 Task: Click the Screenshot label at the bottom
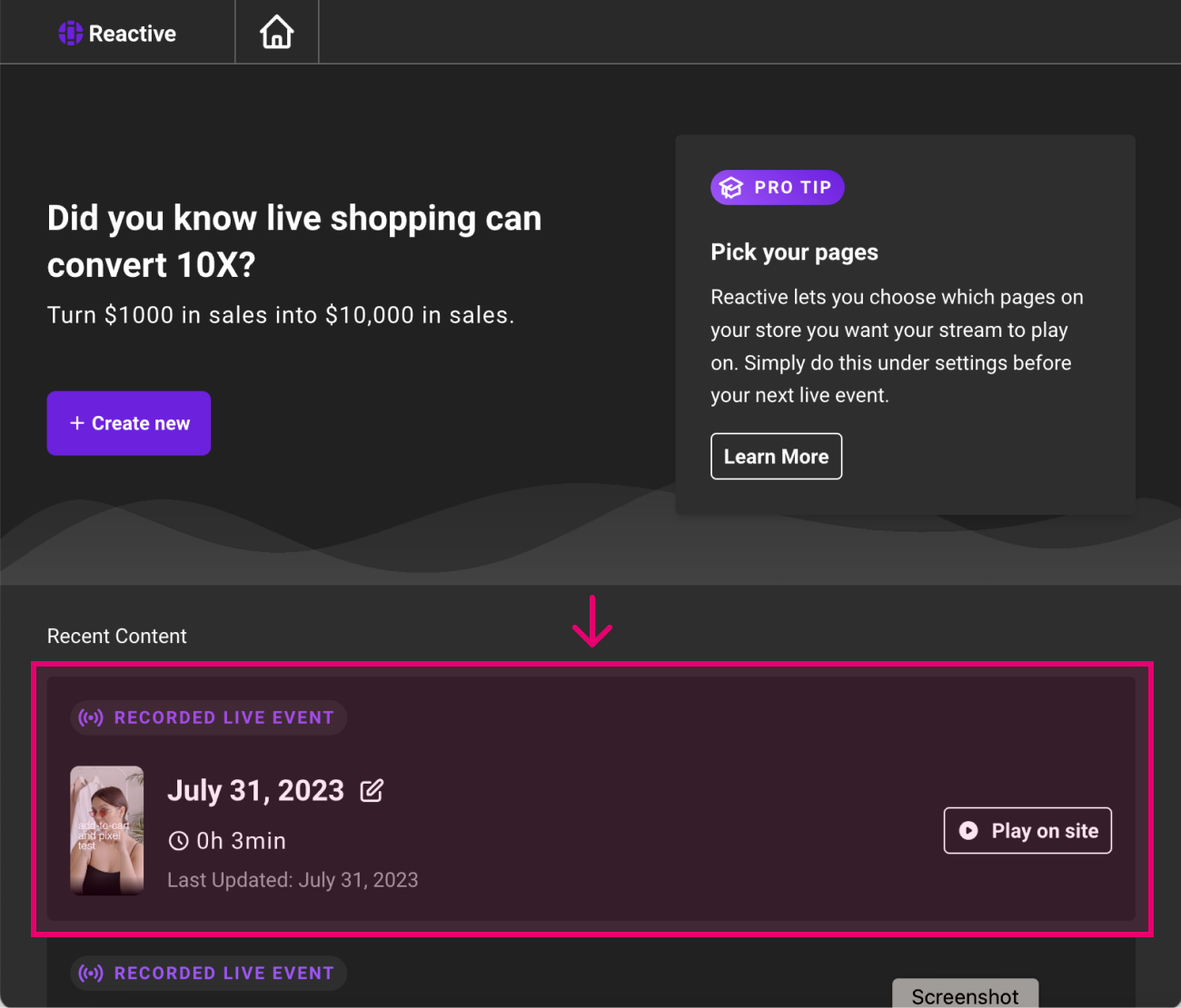click(x=966, y=995)
